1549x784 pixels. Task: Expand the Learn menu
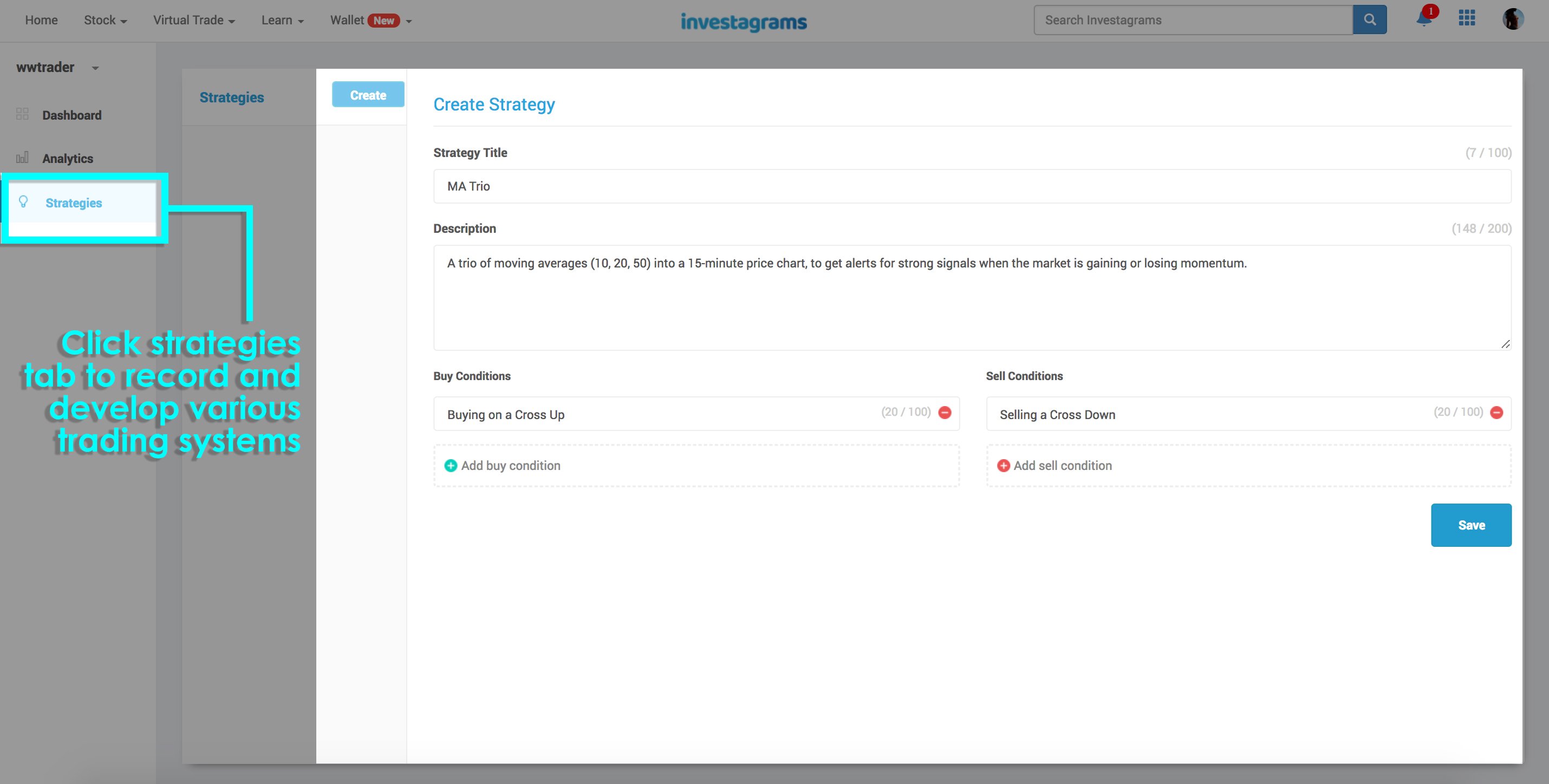(x=282, y=21)
